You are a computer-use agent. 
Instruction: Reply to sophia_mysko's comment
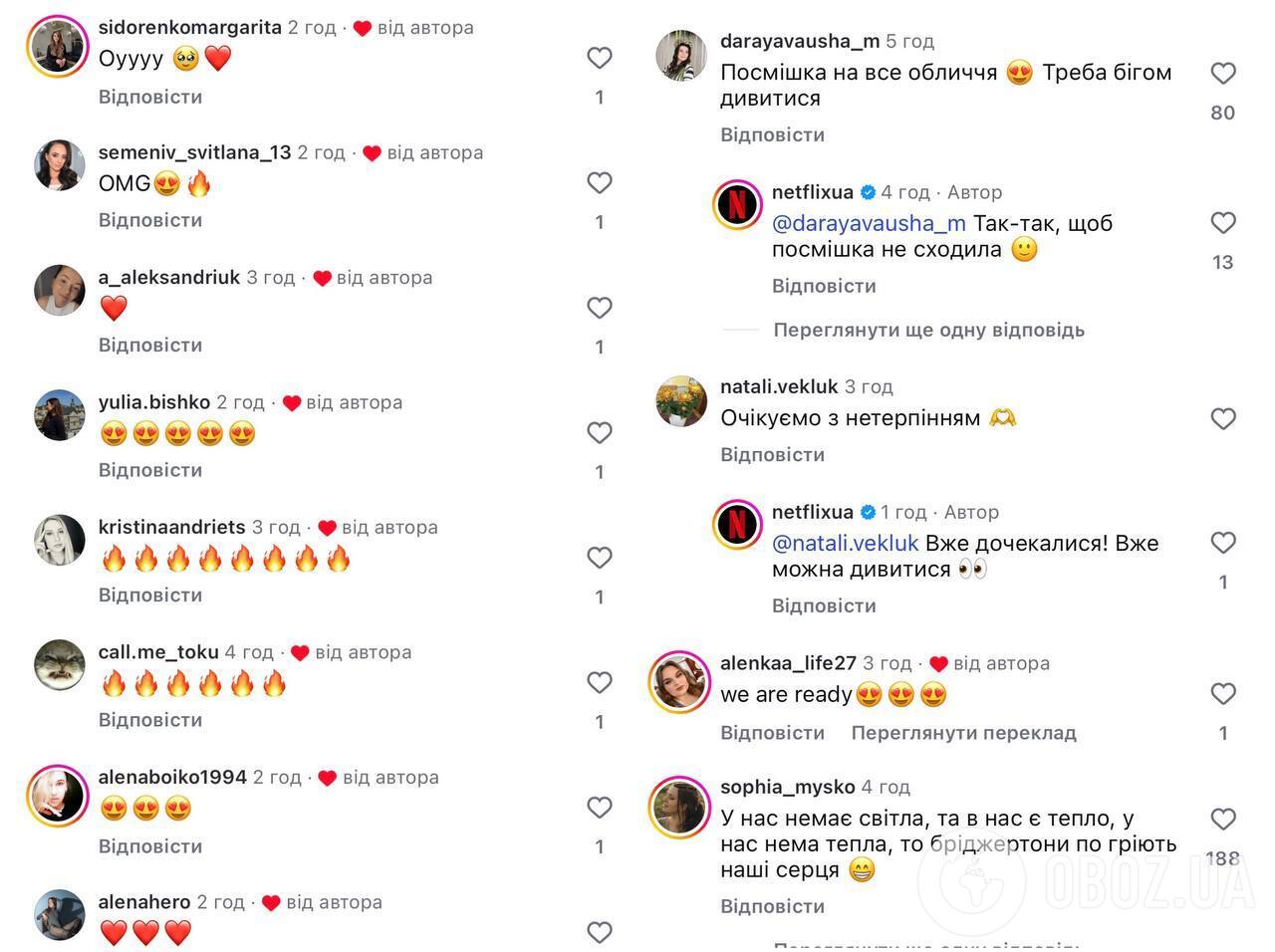[772, 906]
